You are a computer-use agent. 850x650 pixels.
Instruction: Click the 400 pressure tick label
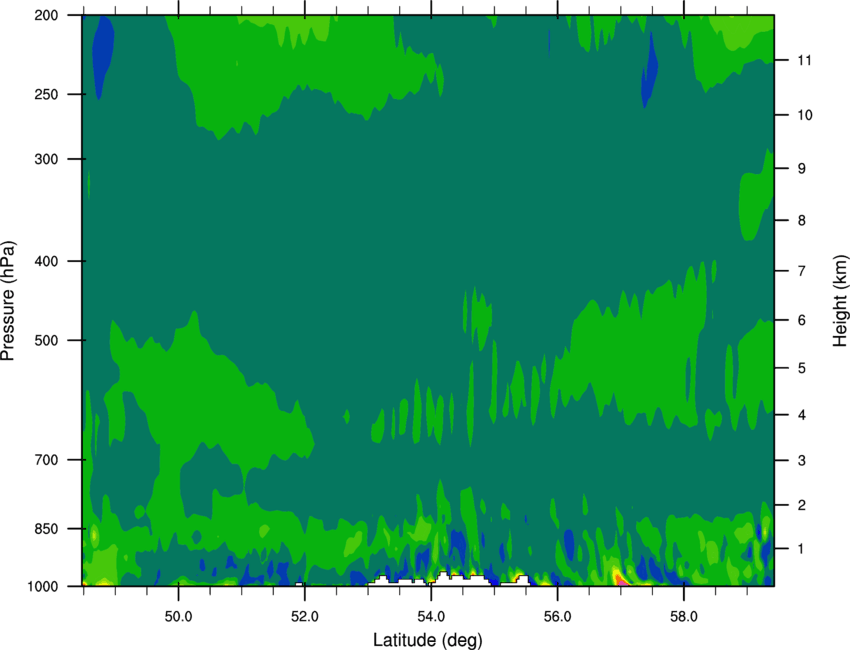[x=47, y=261]
